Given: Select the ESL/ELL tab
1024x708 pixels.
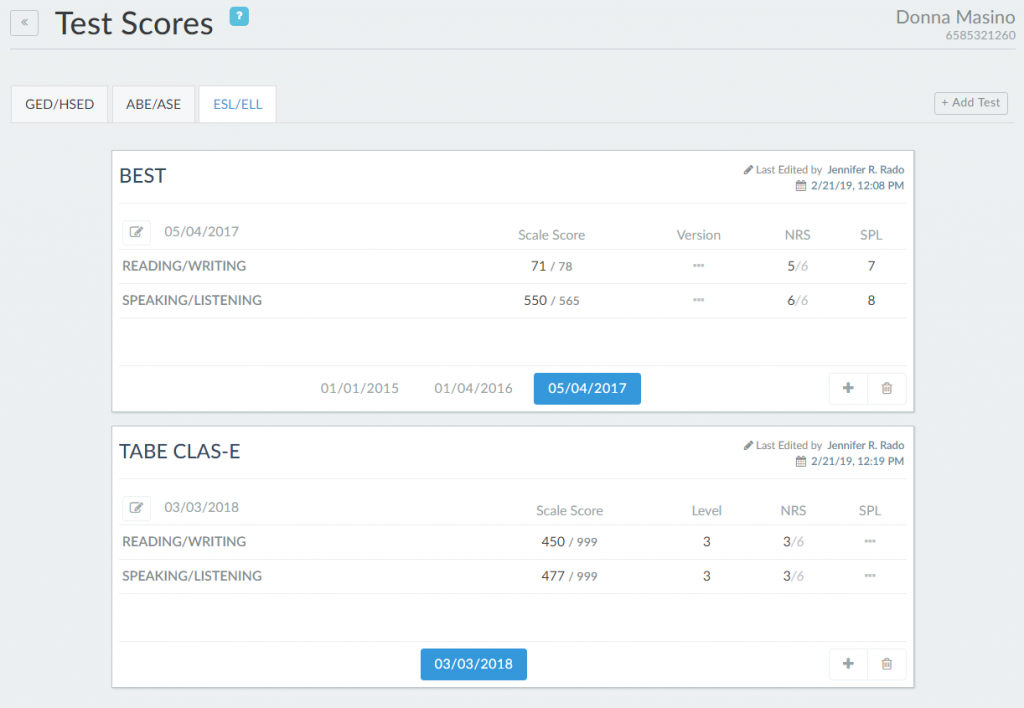Looking at the screenshot, I should pos(237,104).
